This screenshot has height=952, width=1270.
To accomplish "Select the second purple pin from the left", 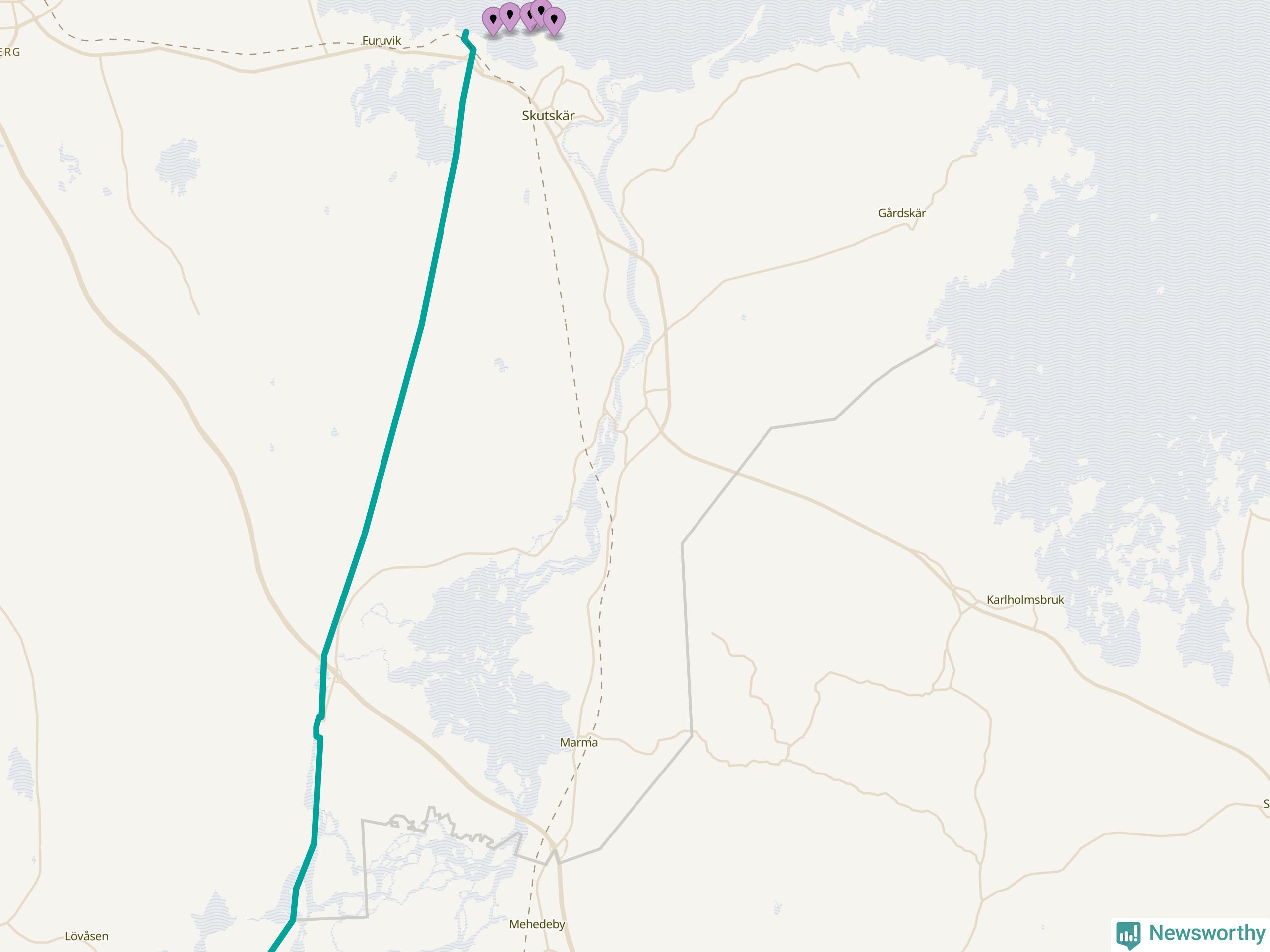I will (510, 17).
